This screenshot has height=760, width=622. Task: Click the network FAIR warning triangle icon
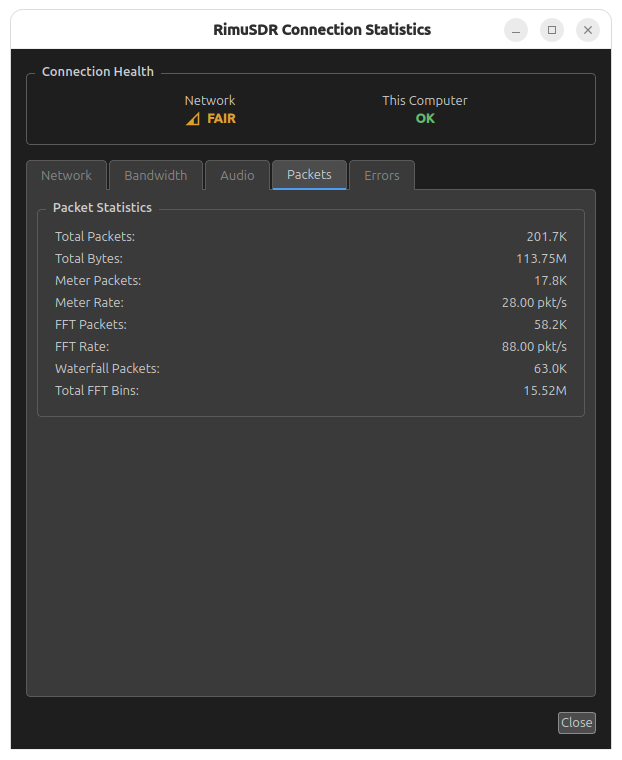(x=193, y=119)
